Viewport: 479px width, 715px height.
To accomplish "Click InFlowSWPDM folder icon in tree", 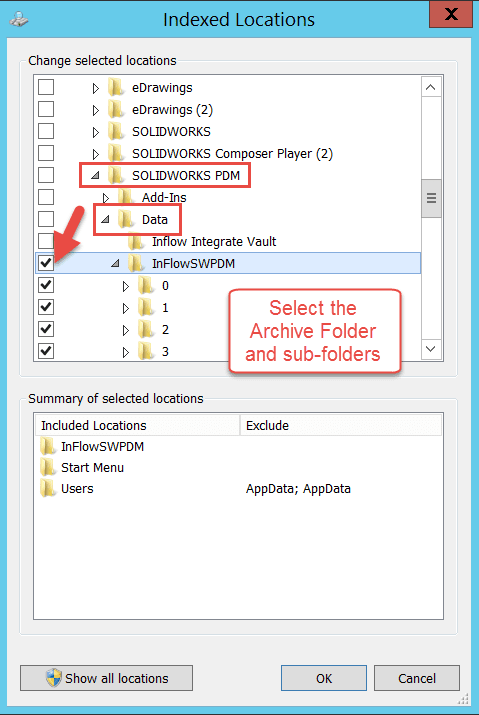I will [x=136, y=263].
